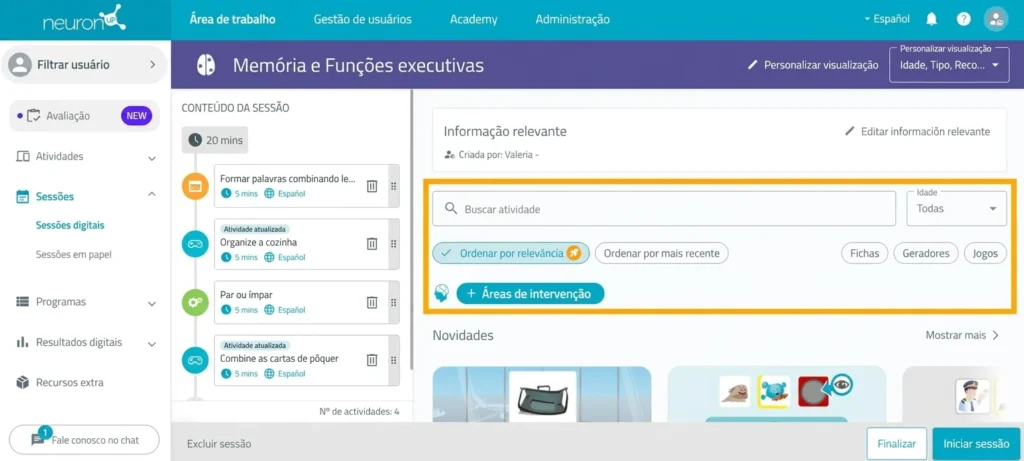
Task: Delete Organize a cozinha activity via trash icon
Action: [372, 244]
